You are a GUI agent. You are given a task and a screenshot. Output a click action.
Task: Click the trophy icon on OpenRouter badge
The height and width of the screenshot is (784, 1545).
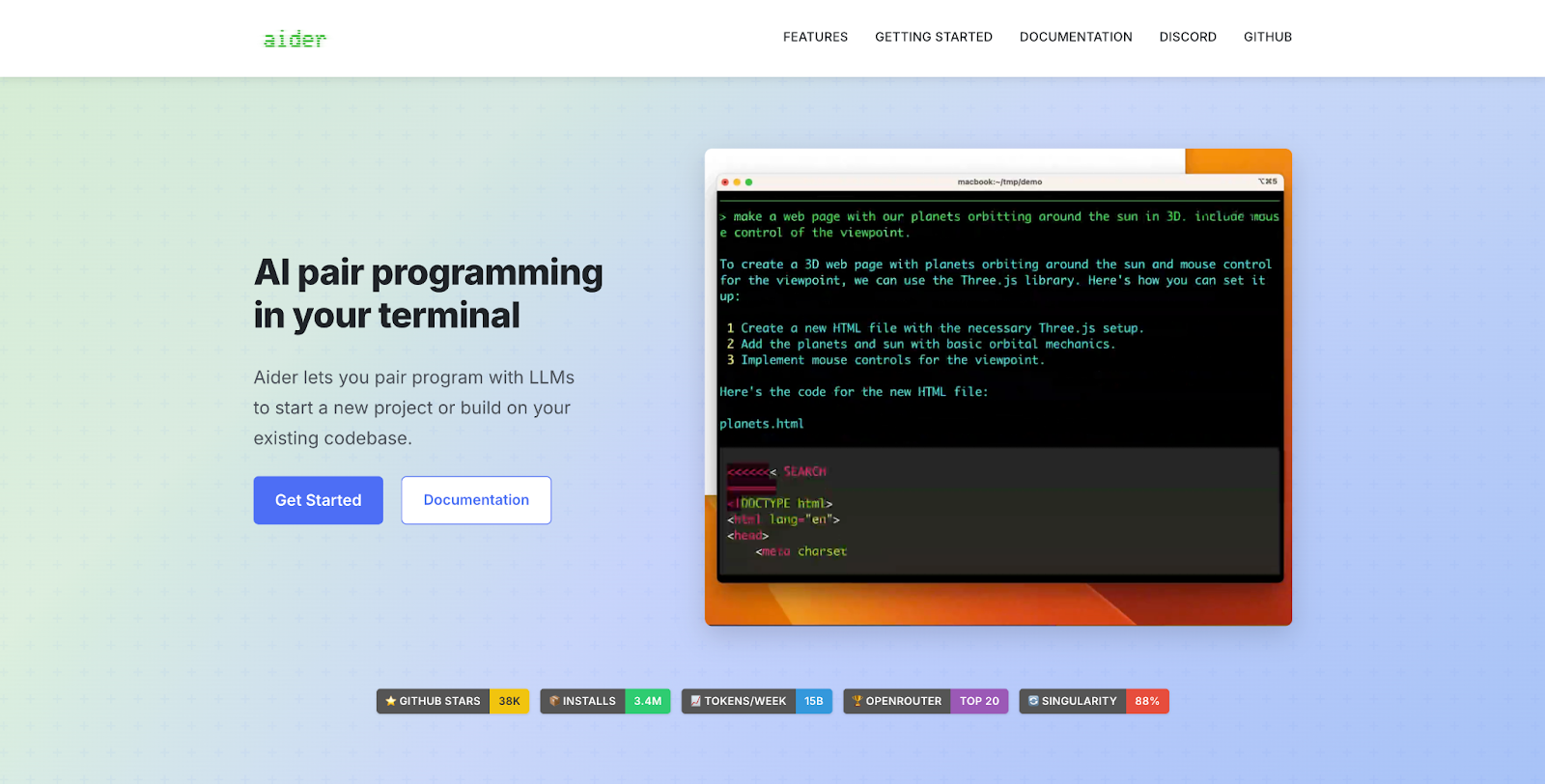coord(857,701)
